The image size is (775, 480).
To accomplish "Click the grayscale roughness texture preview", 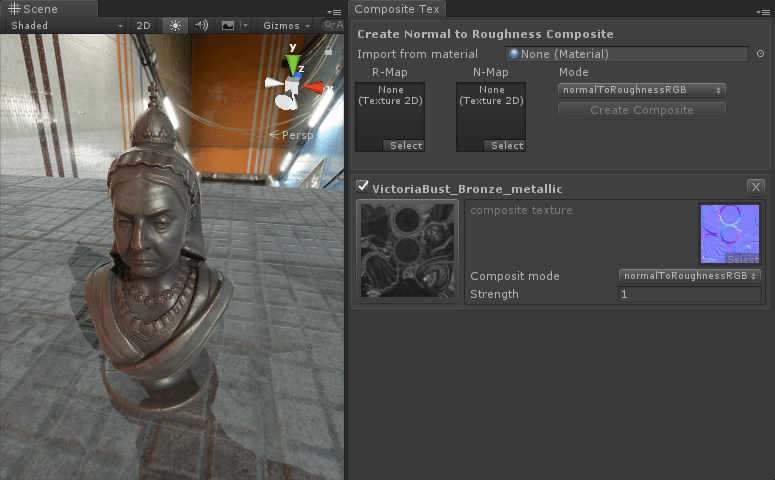I will click(408, 249).
